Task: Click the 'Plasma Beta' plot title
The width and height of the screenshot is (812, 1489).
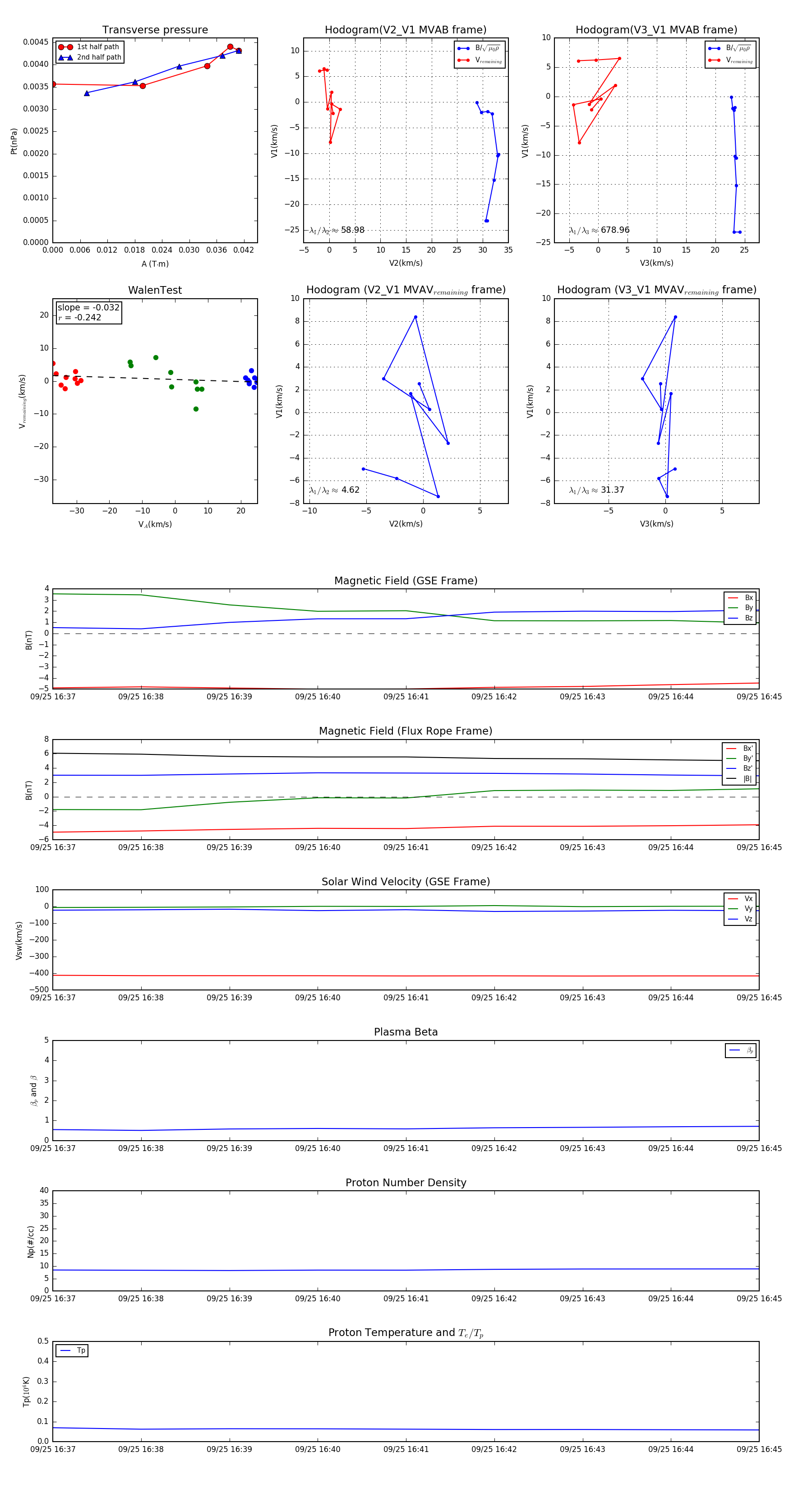Action: click(x=406, y=1032)
